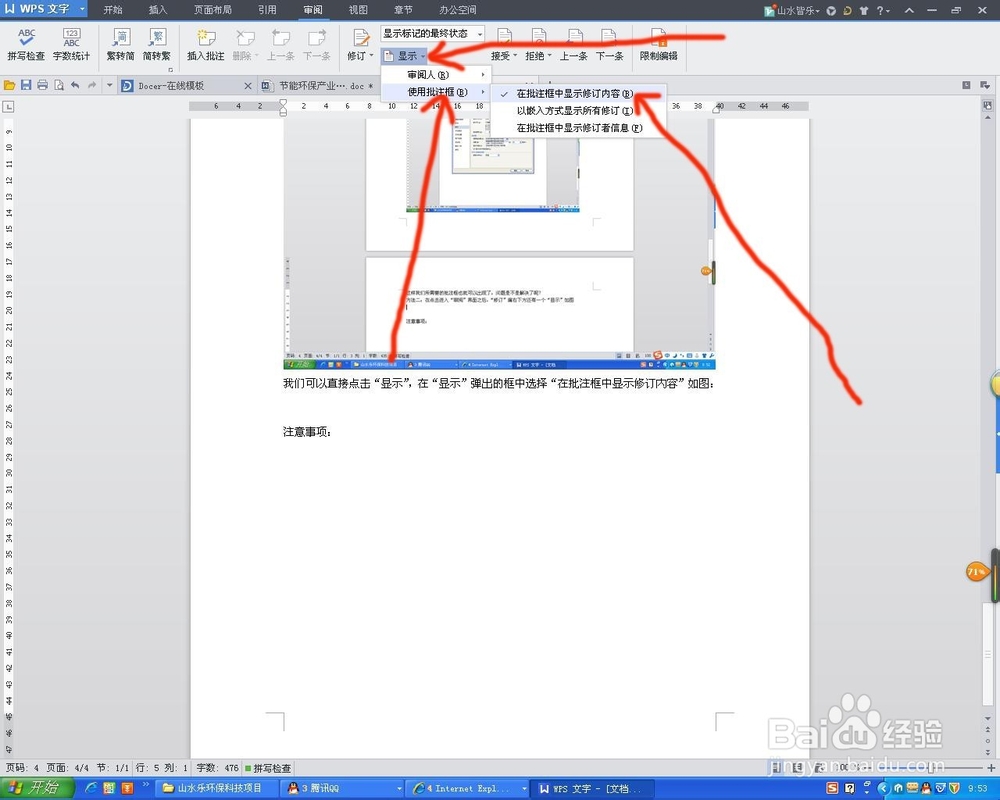Click the open folder icon in quick toolbar

[x=10, y=85]
